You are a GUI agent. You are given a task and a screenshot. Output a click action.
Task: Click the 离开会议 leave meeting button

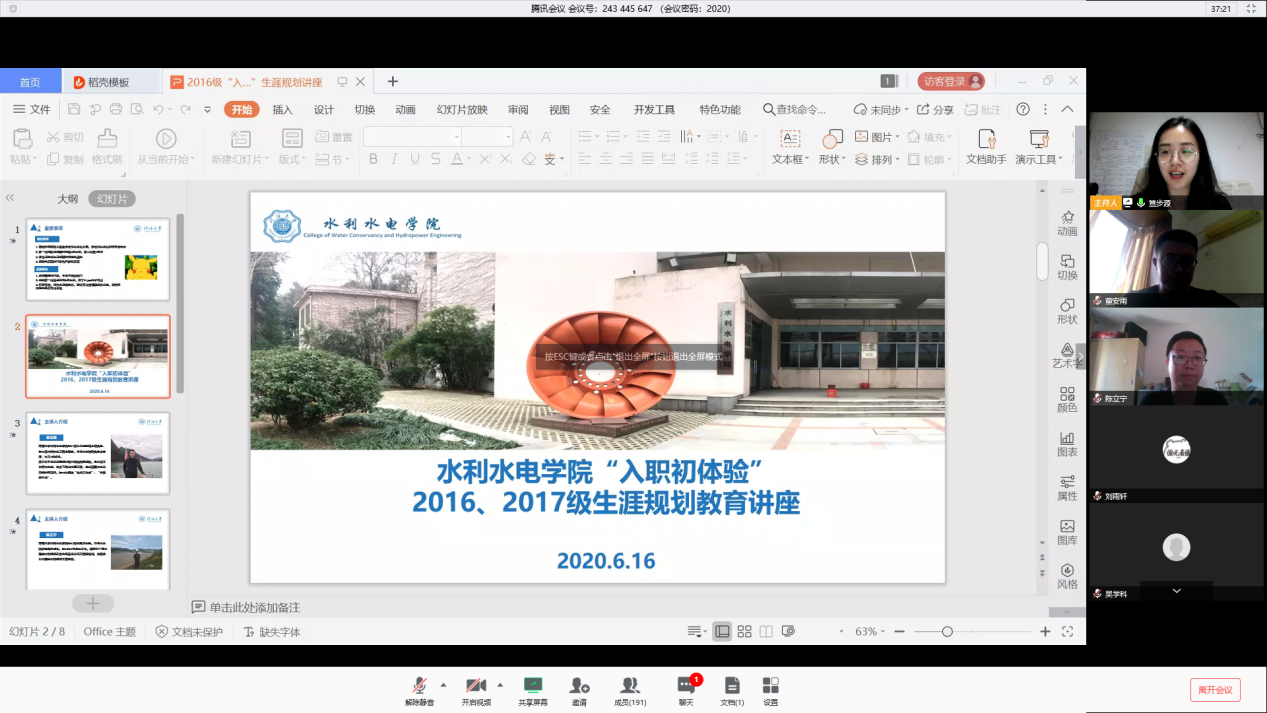[1215, 690]
